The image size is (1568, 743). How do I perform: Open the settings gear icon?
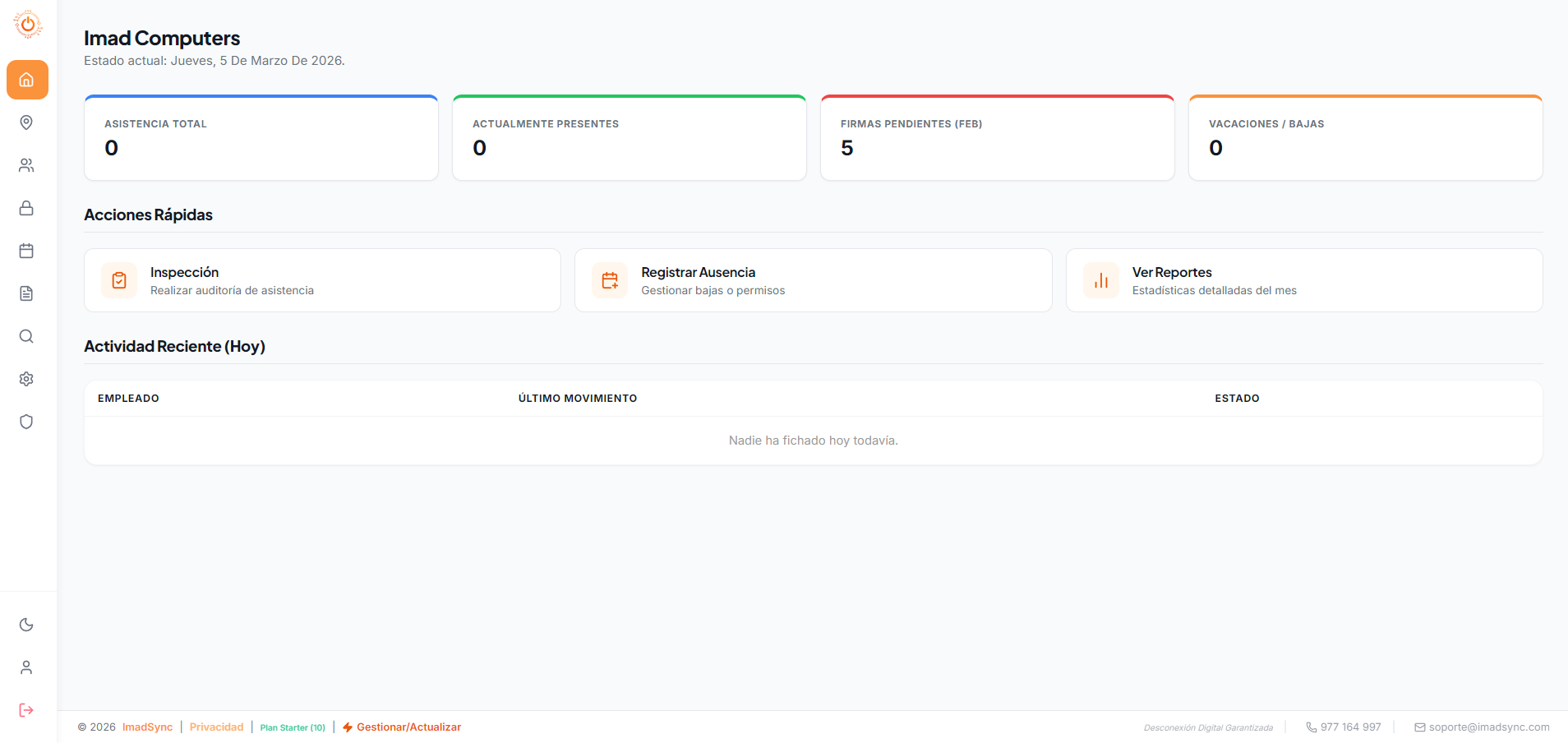pos(26,379)
